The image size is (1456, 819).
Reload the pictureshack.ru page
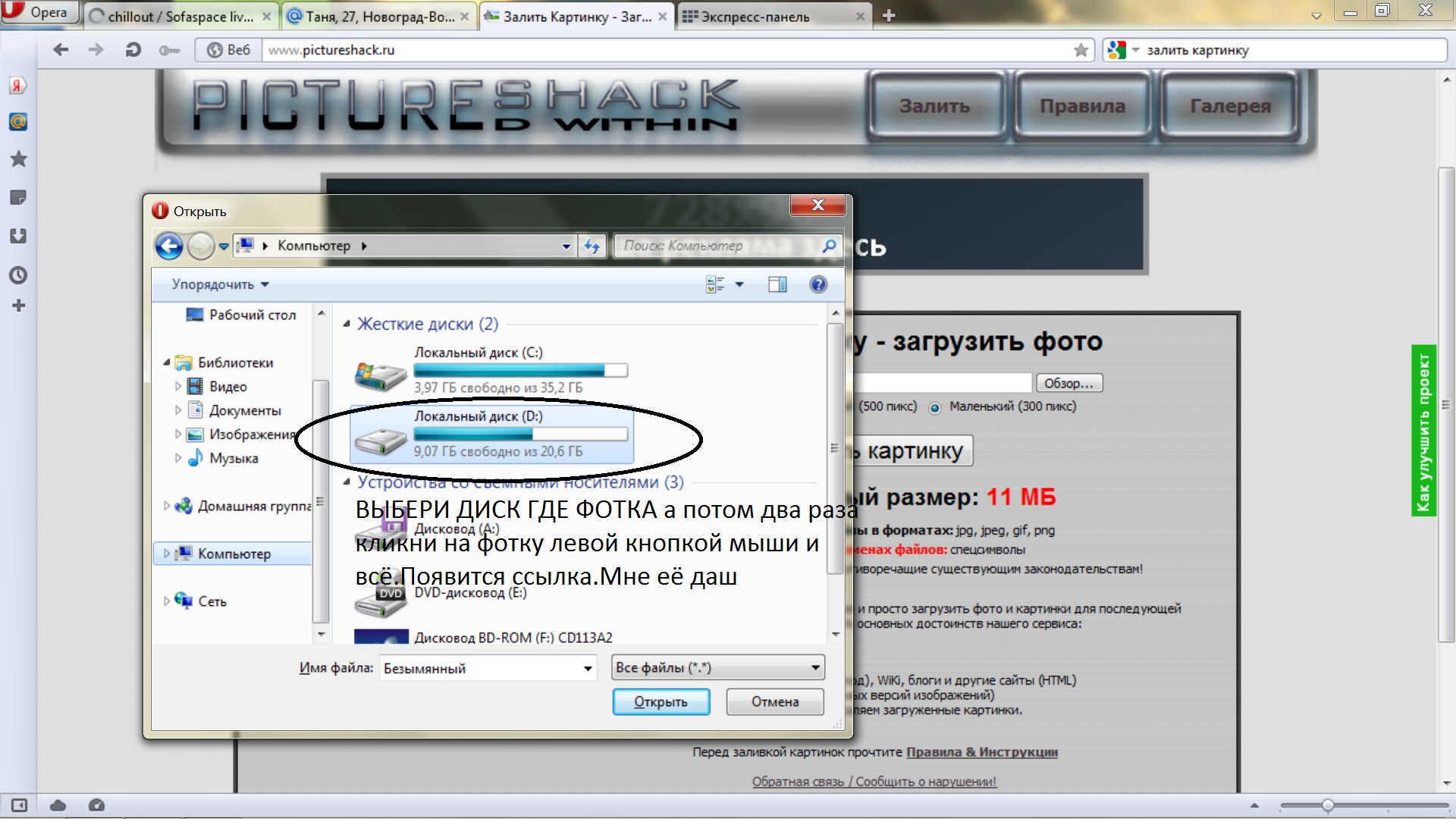(133, 50)
